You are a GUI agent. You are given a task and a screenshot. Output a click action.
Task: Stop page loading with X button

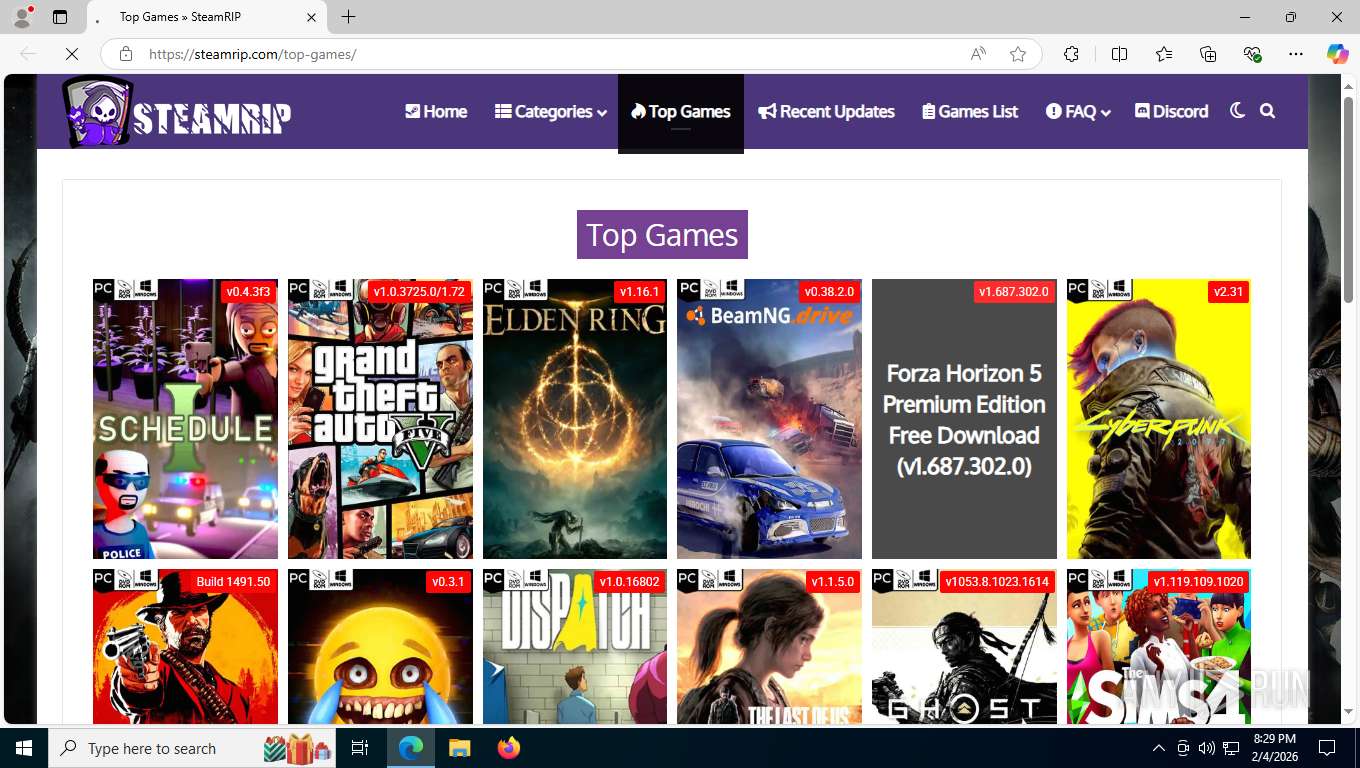point(72,54)
